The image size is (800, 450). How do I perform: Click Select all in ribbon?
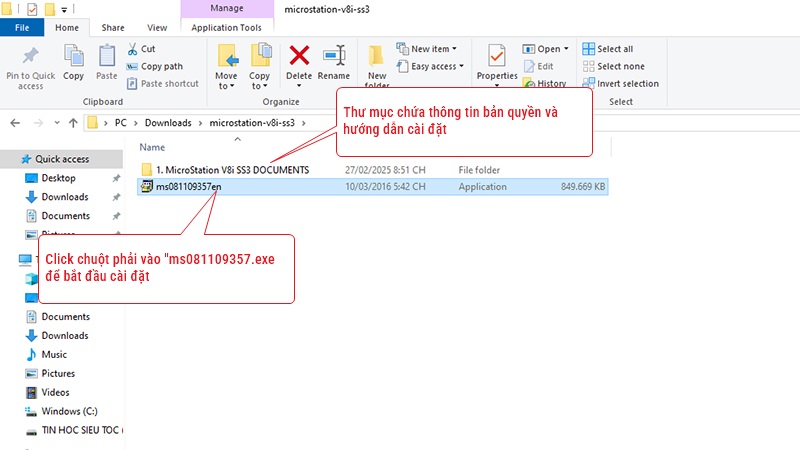[608, 49]
